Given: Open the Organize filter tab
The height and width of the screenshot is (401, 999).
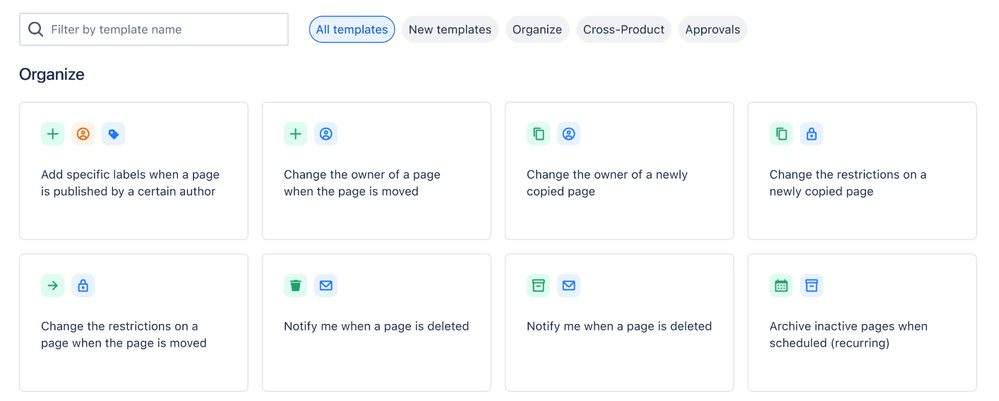Looking at the screenshot, I should pyautogui.click(x=537, y=29).
